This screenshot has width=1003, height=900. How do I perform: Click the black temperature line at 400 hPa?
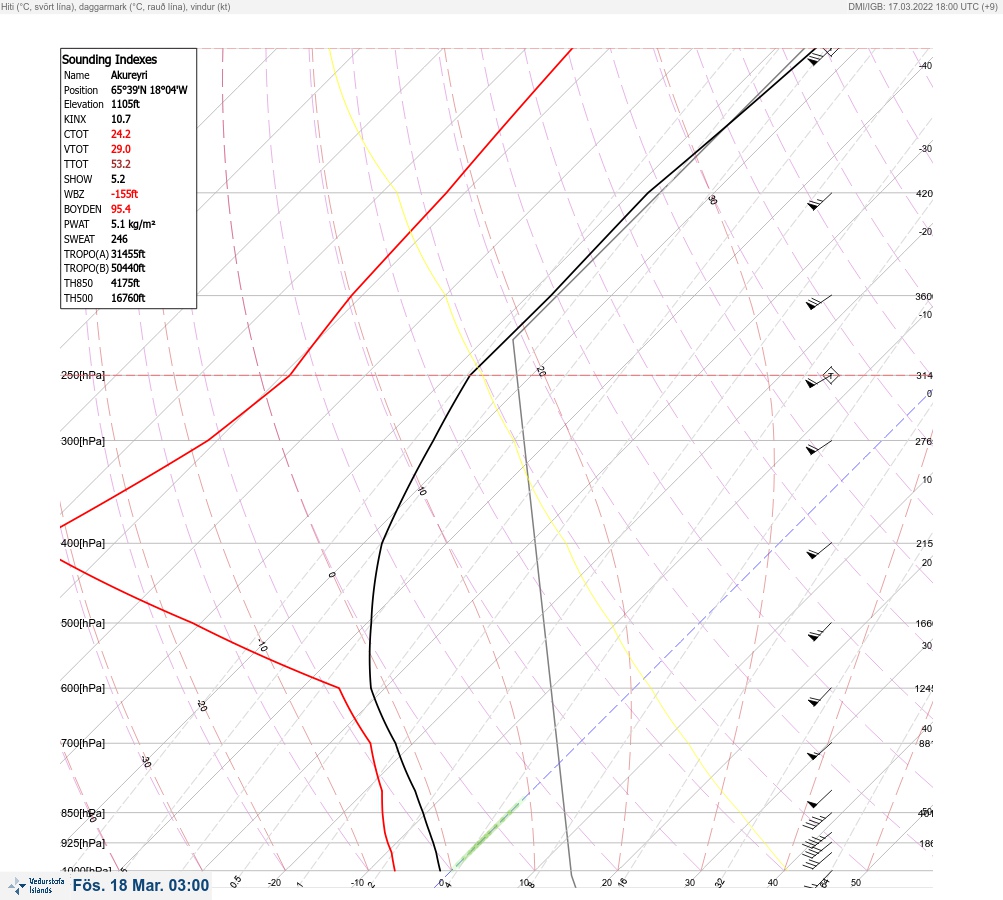(x=381, y=543)
